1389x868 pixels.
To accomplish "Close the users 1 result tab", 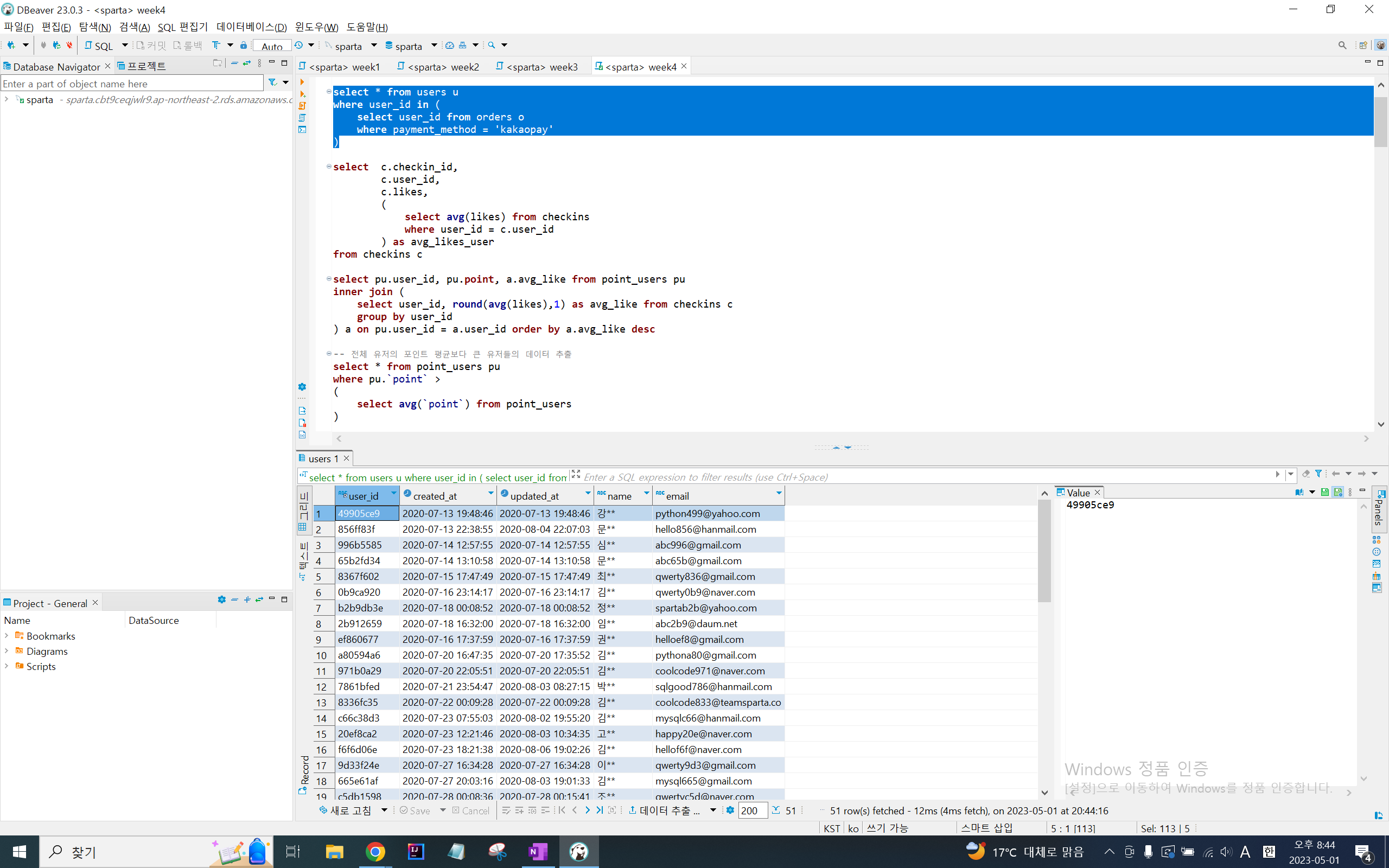I will point(346,458).
